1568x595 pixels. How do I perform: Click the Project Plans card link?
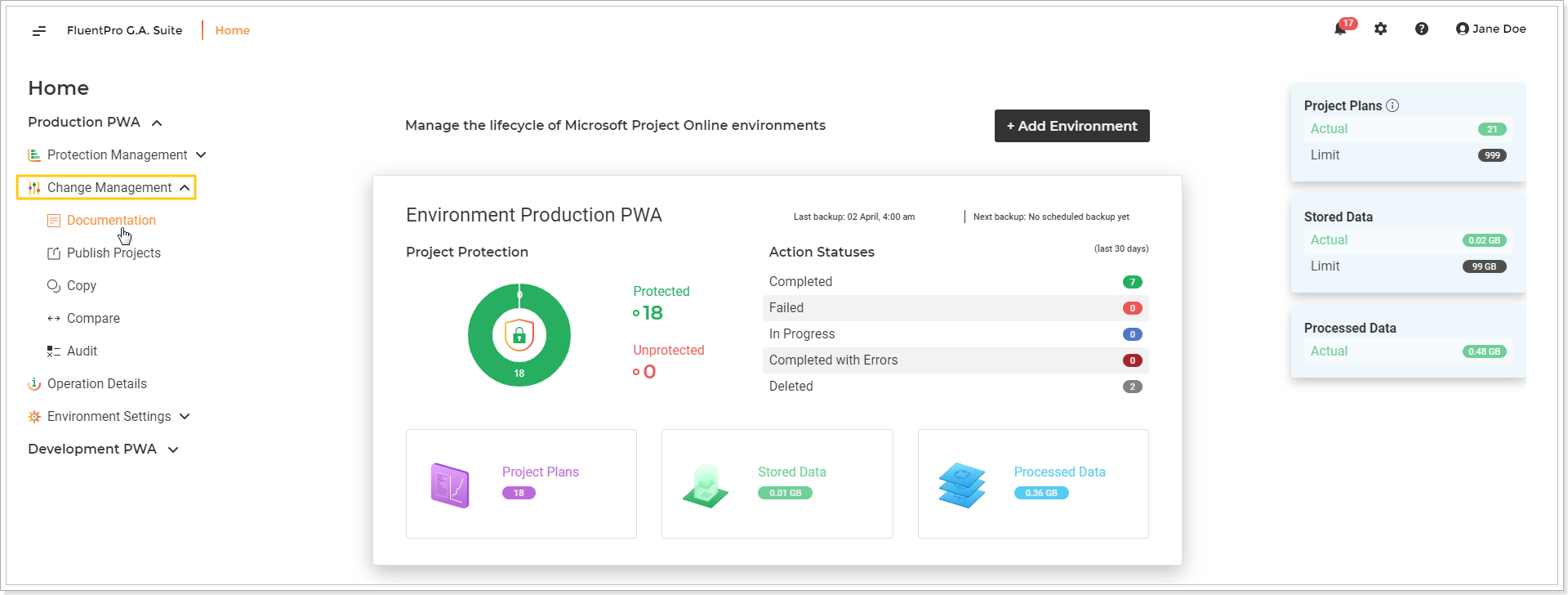coord(541,472)
